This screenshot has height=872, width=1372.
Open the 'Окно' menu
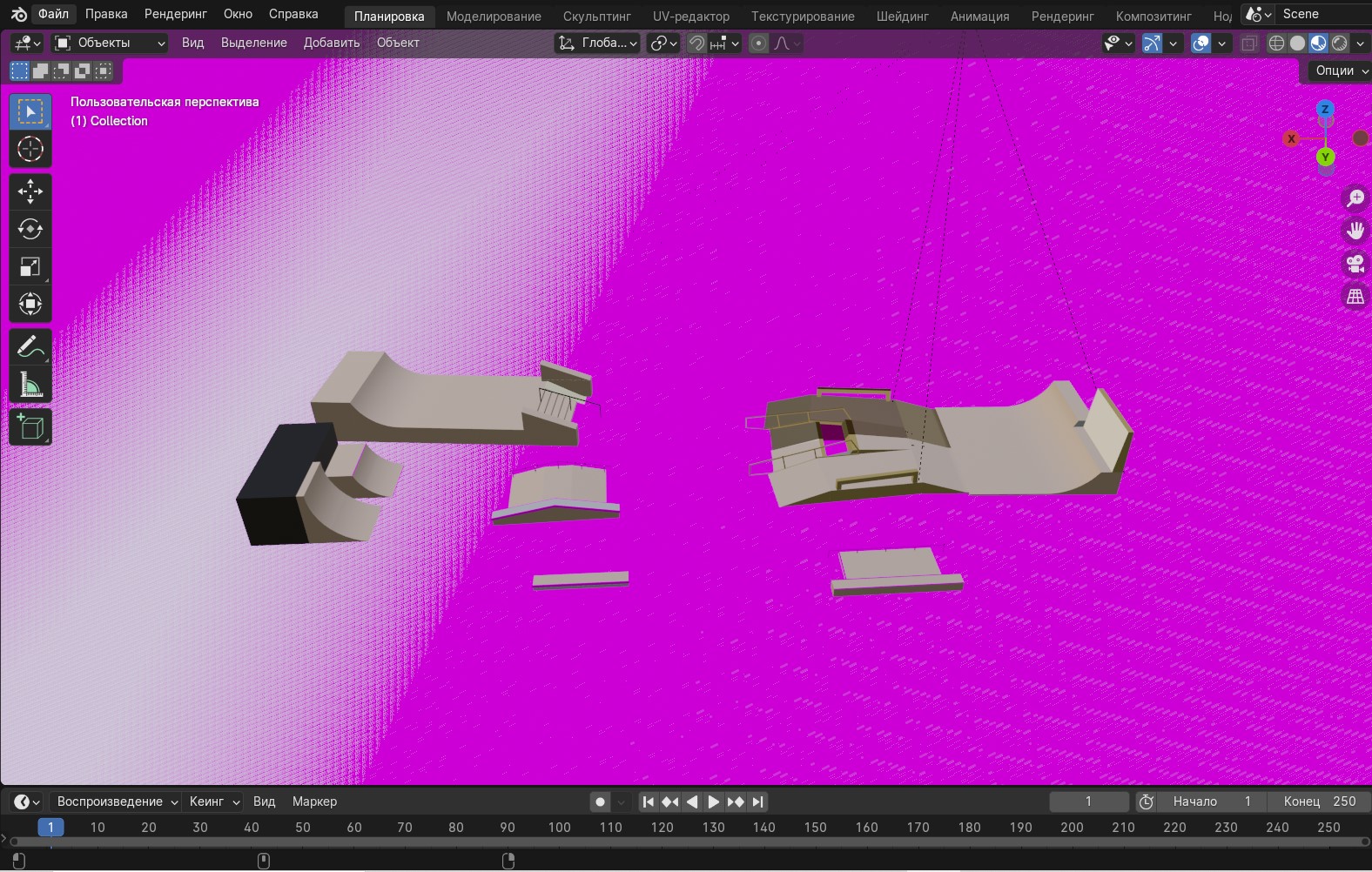238,14
